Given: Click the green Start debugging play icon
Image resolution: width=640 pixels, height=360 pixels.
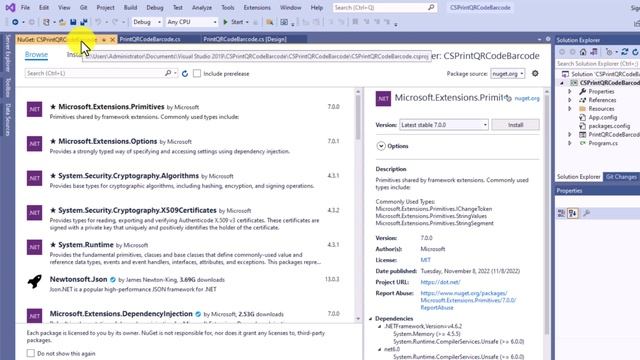Looking at the screenshot, I should pyautogui.click(x=225, y=22).
